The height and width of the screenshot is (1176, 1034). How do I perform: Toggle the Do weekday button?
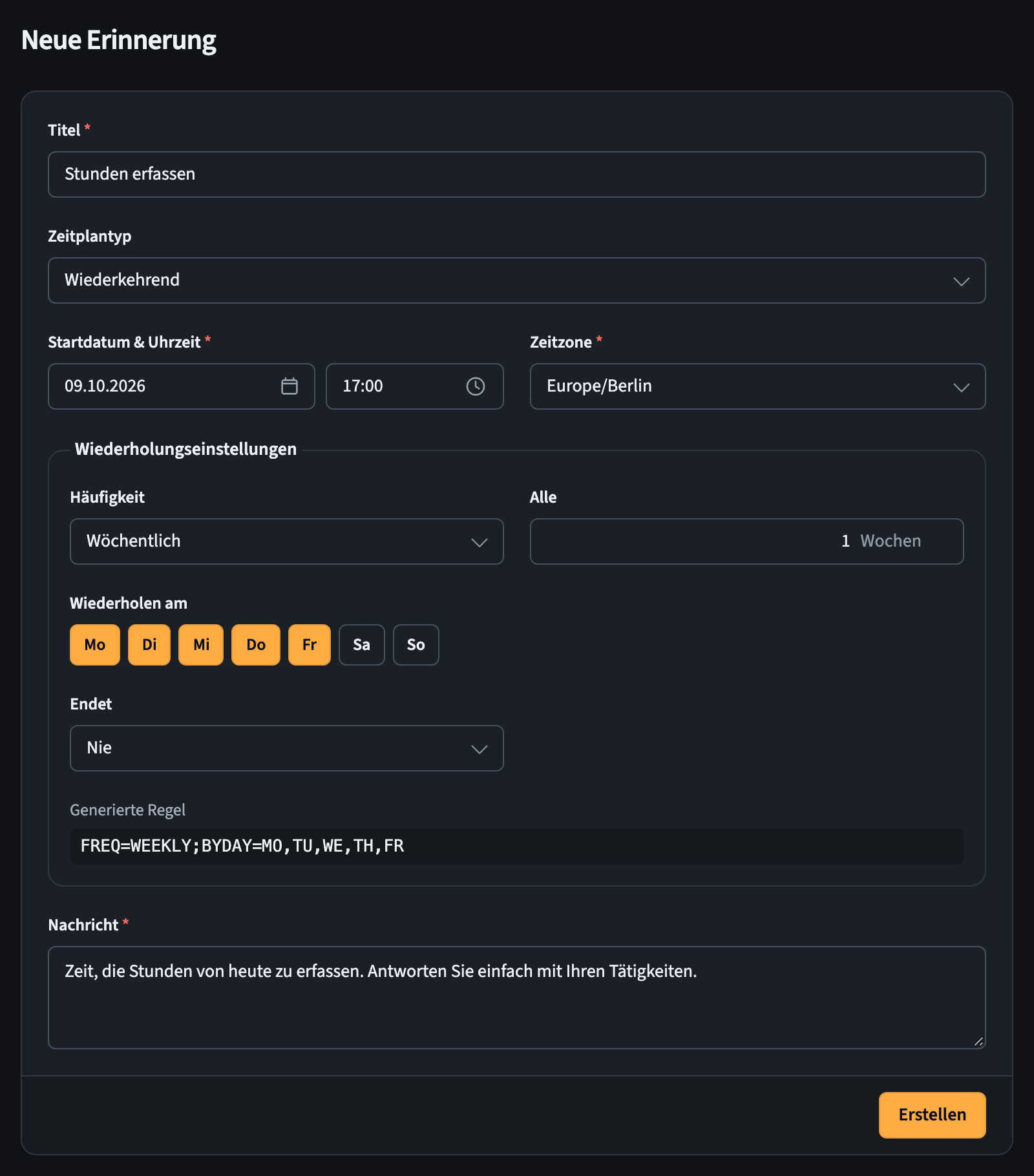point(256,645)
